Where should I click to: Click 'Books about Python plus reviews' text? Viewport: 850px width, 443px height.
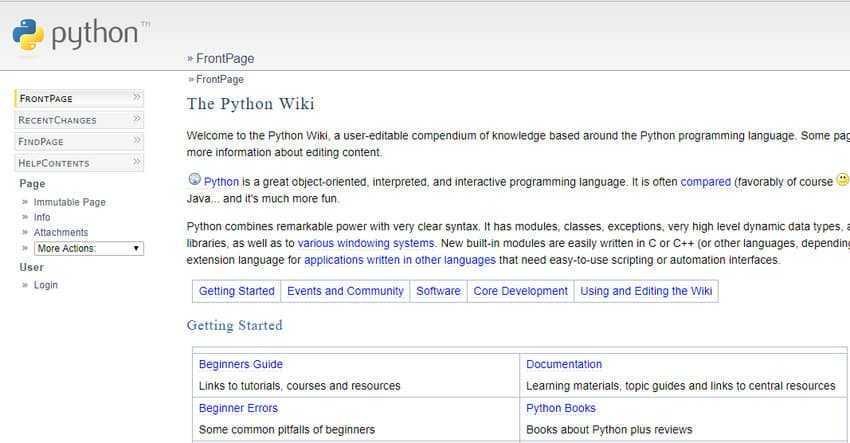click(609, 430)
